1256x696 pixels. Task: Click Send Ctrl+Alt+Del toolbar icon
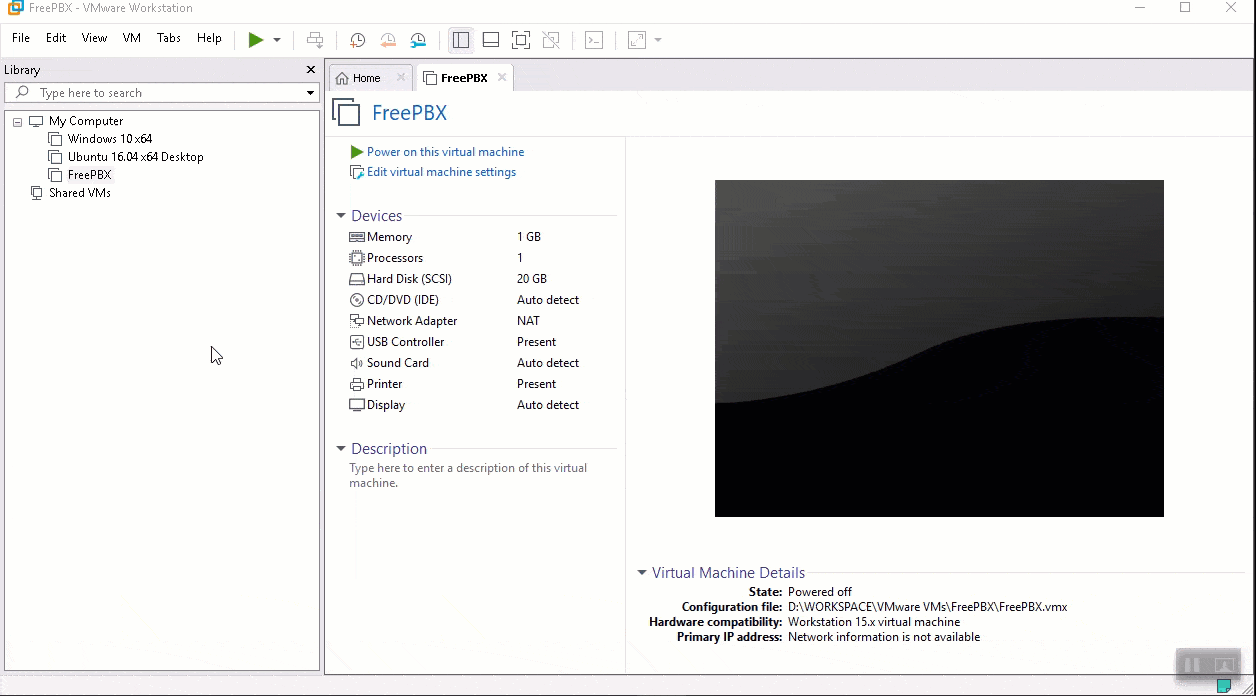315,40
